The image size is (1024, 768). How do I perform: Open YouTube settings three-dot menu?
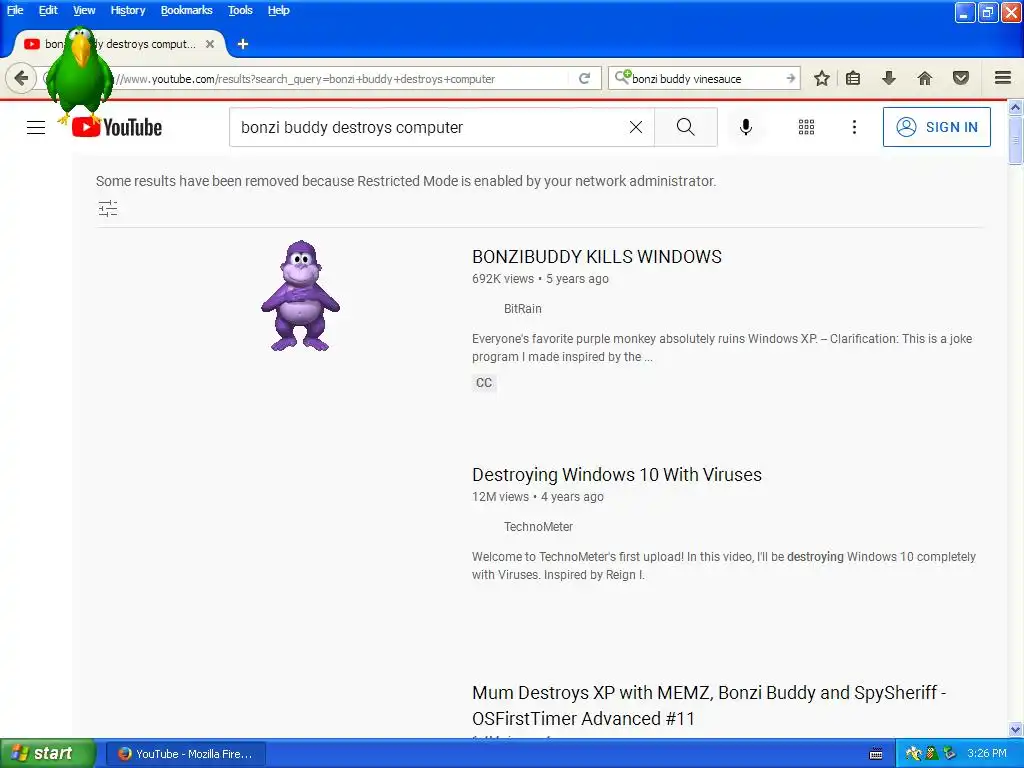click(854, 127)
